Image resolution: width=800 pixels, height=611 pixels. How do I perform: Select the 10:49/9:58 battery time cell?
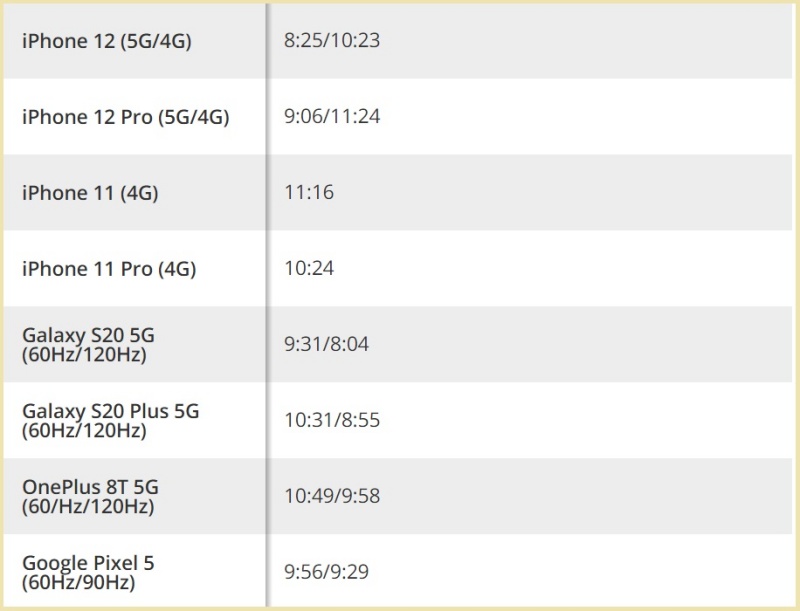332,497
